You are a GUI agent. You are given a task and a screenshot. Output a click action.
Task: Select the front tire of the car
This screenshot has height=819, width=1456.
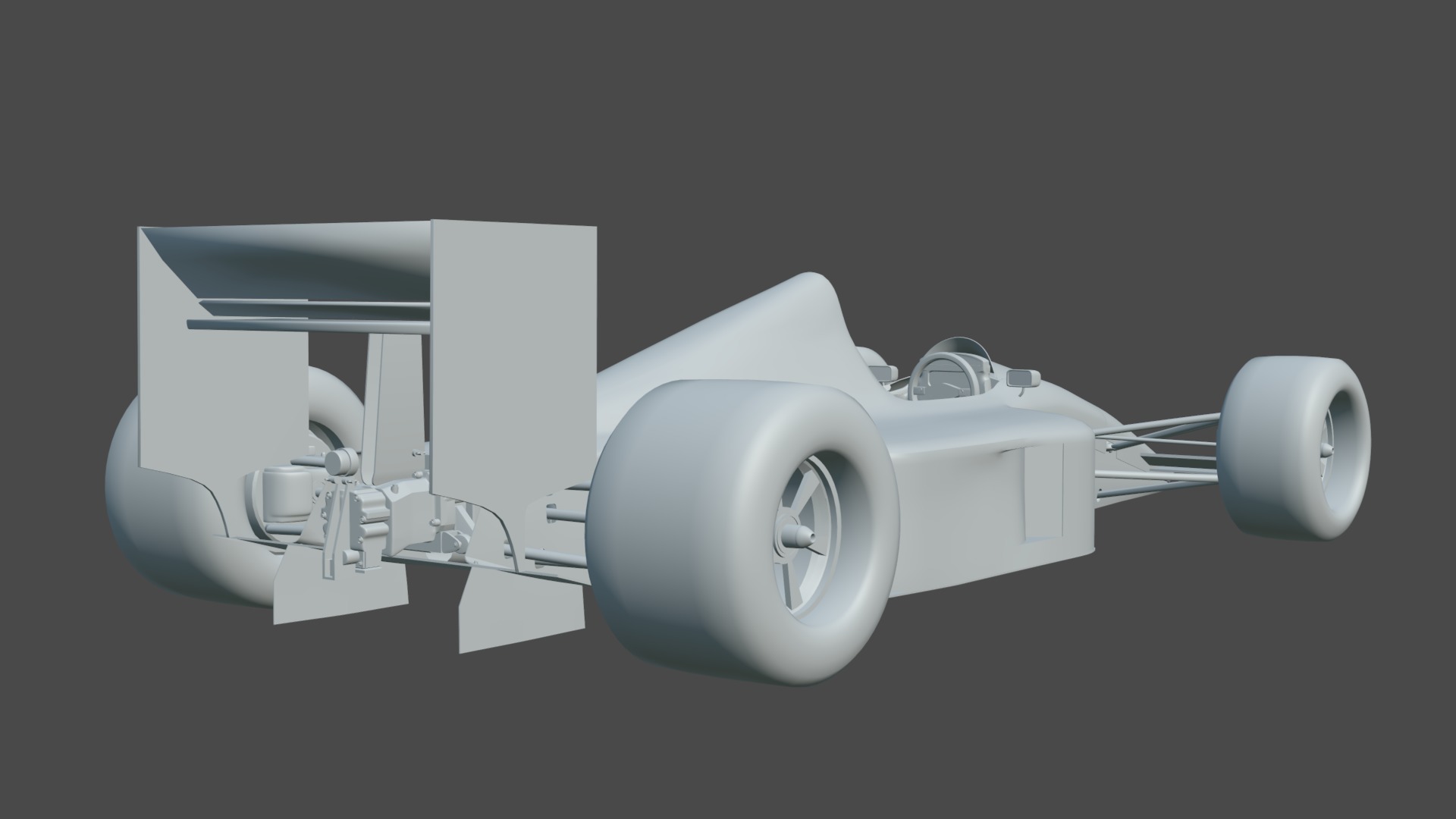tap(1294, 447)
